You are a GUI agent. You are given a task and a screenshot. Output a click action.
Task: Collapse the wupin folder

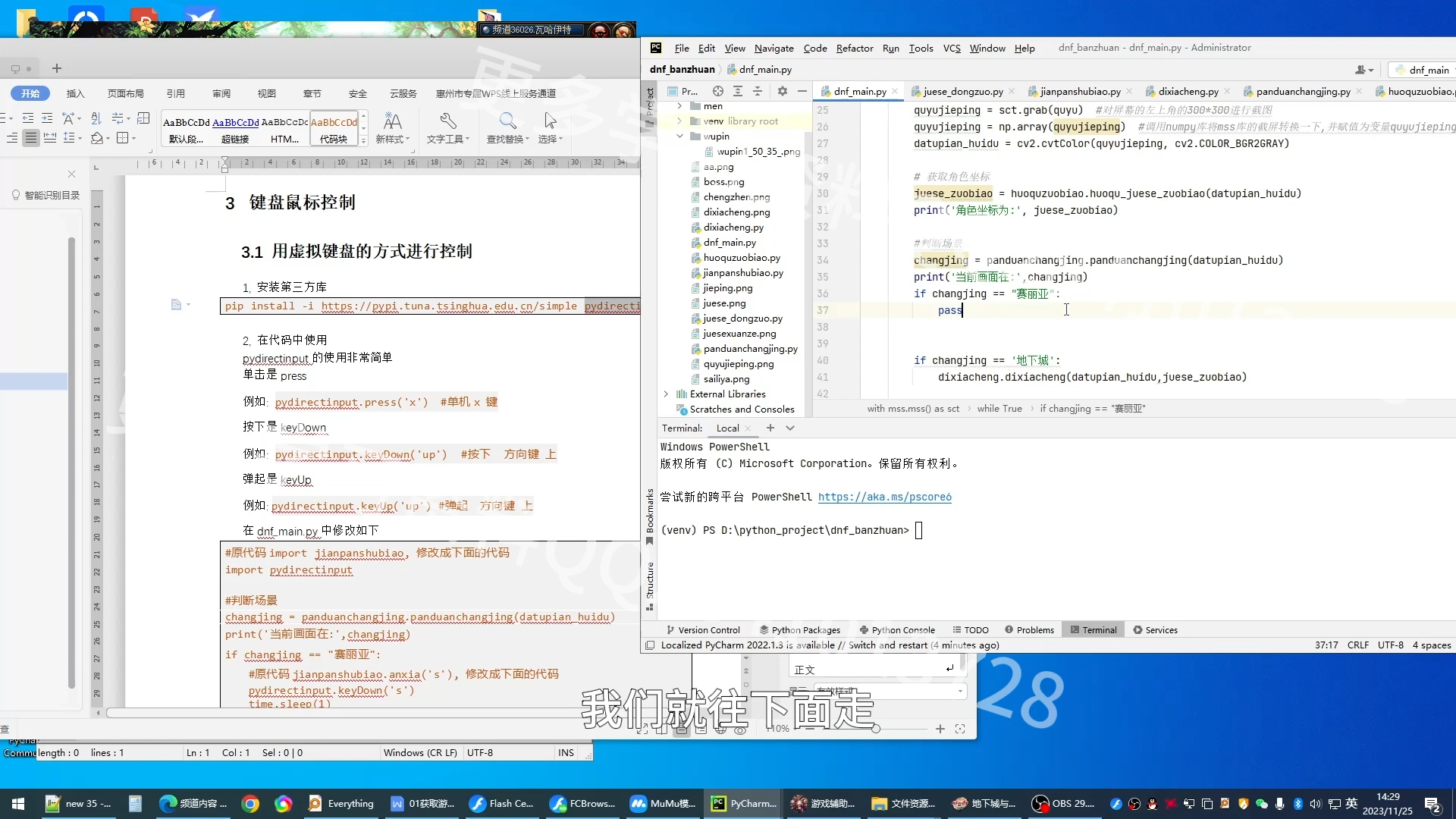click(679, 136)
